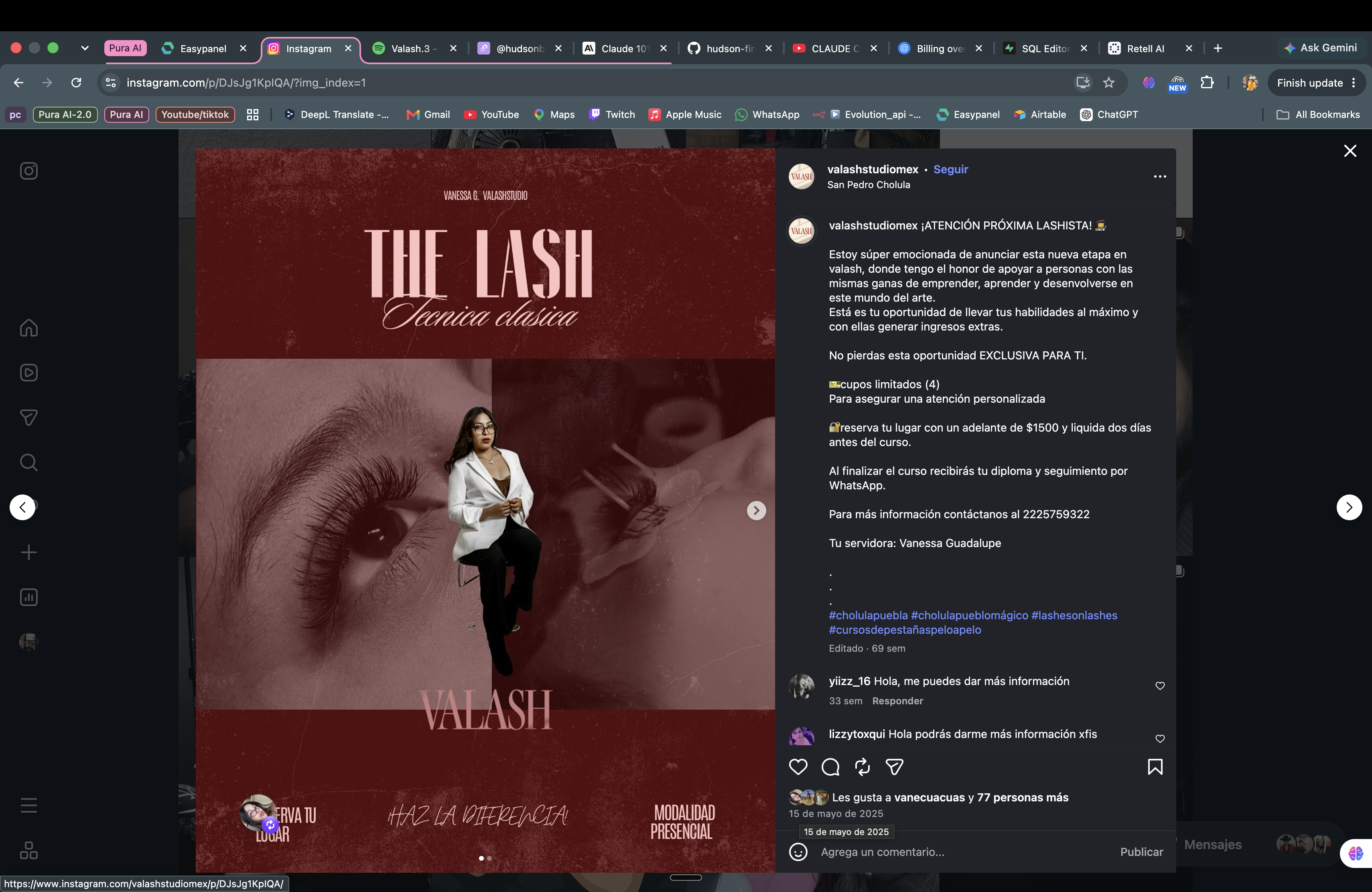The height and width of the screenshot is (892, 1372).
Task: Like the post with heart icon
Action: point(798,767)
